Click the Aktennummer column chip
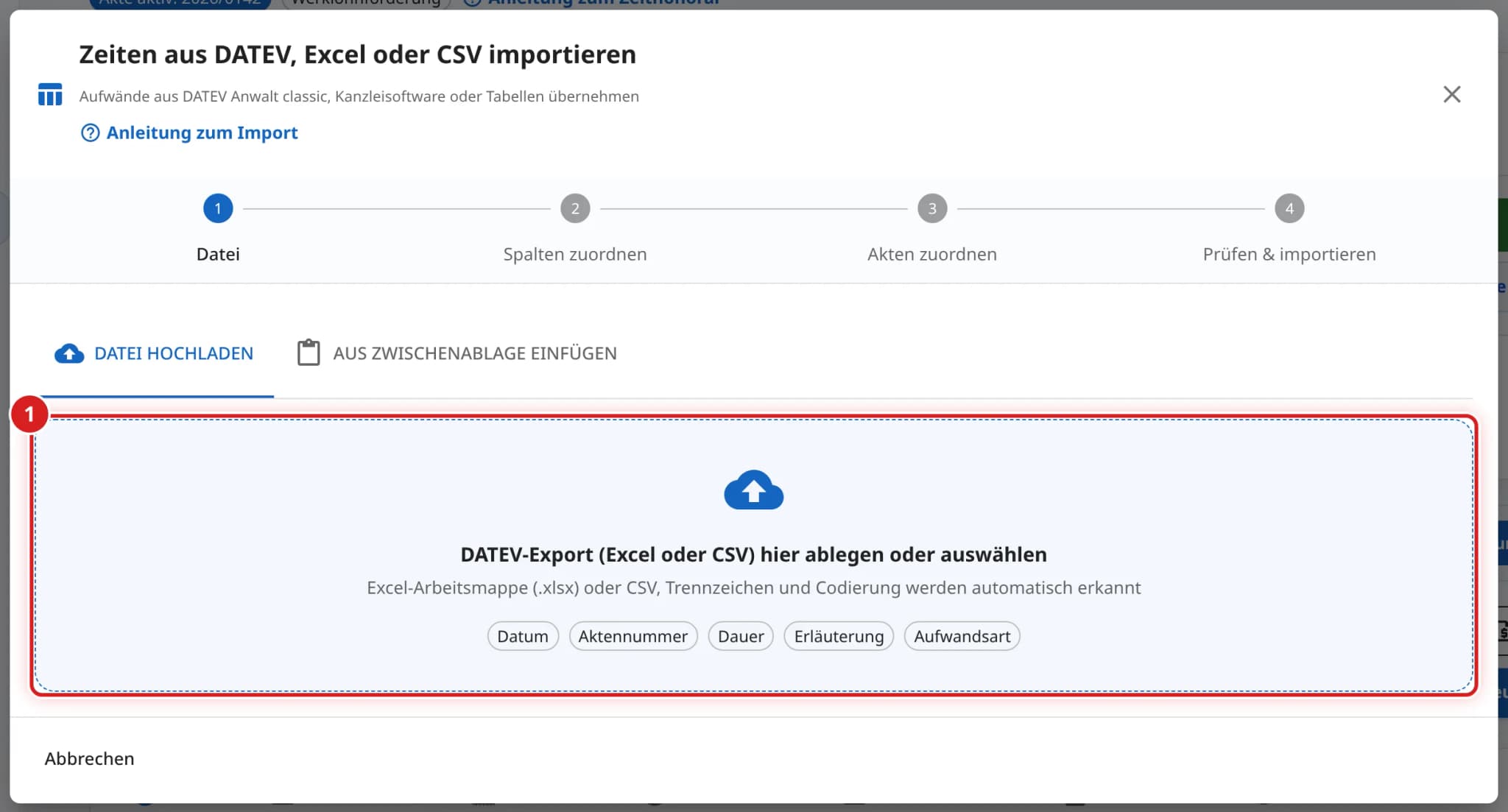The image size is (1508, 812). 633,636
